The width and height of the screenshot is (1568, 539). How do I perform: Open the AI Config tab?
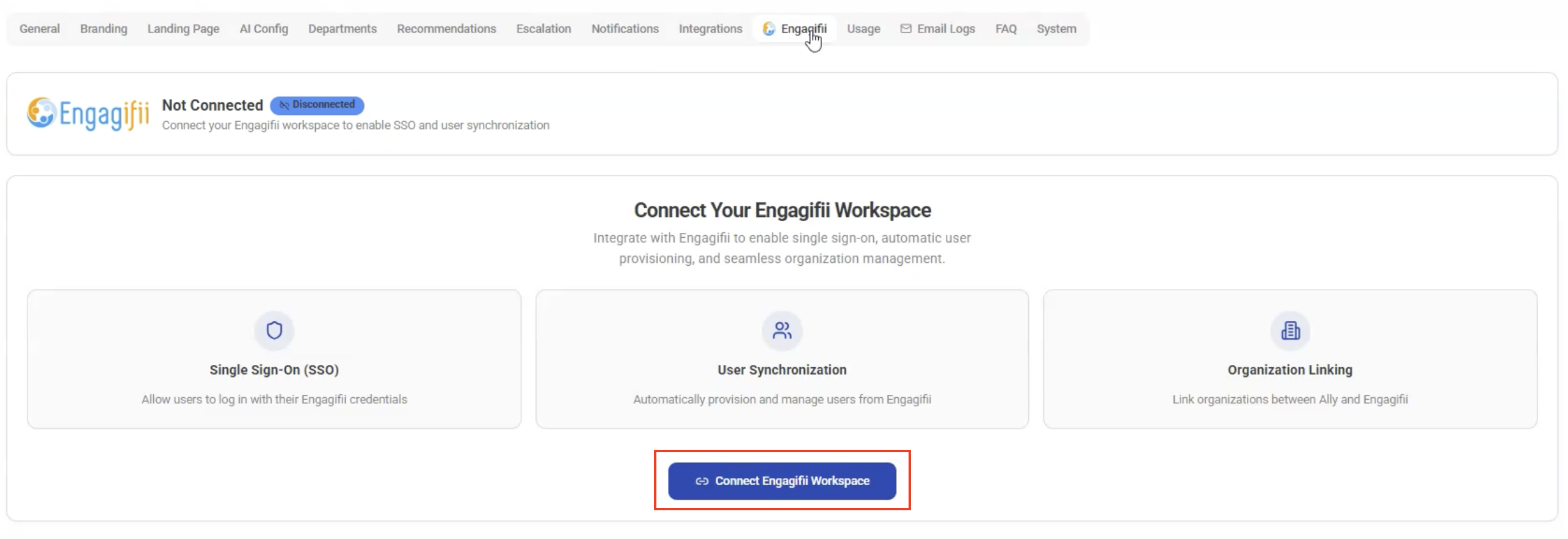pos(264,29)
